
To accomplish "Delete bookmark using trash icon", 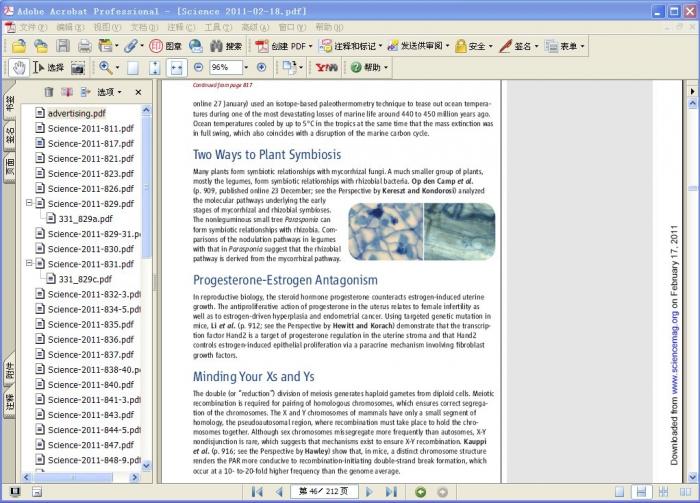I will (x=48, y=92).
